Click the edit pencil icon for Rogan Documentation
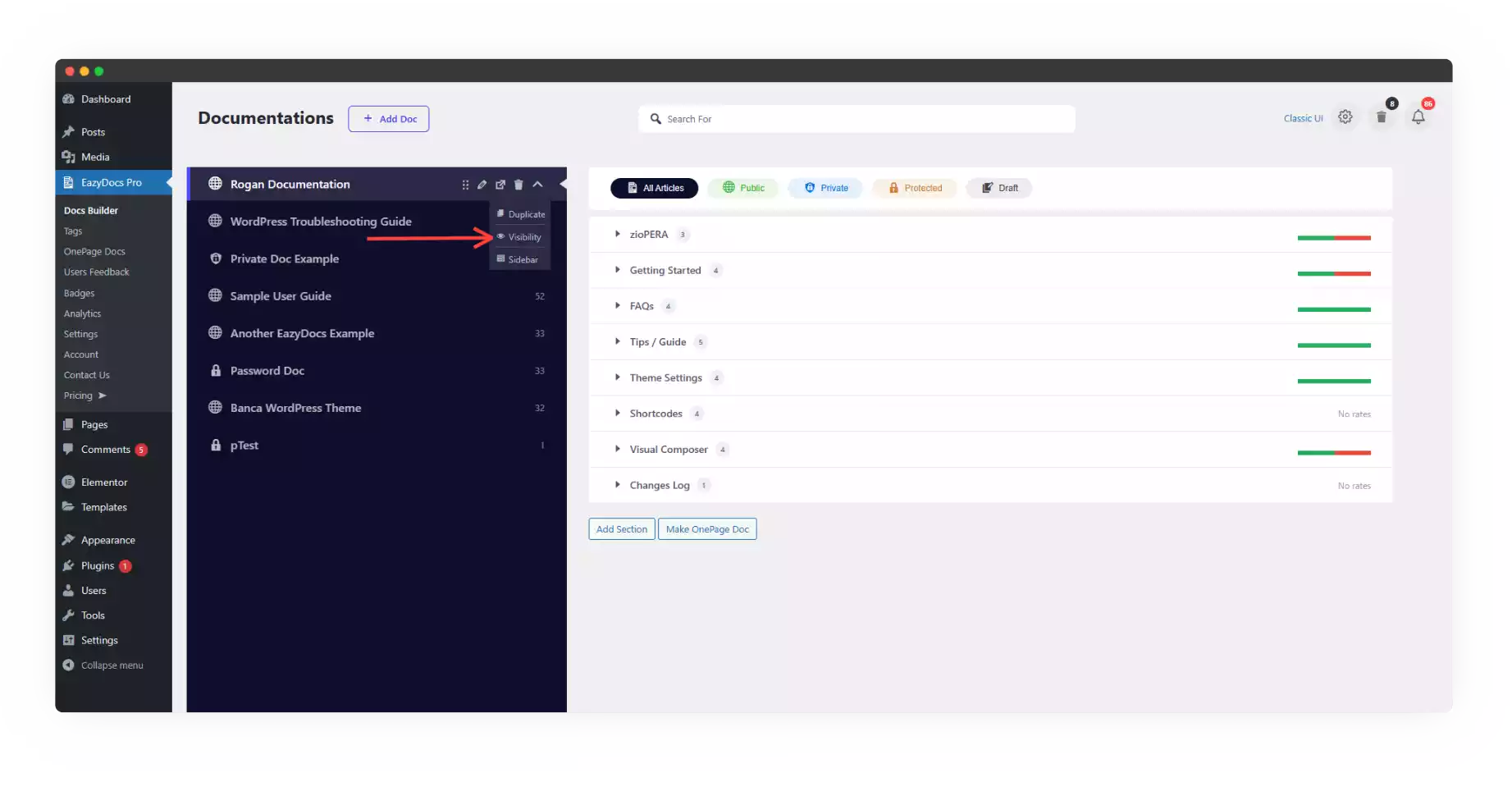This screenshot has width=1512, height=791. tap(482, 184)
